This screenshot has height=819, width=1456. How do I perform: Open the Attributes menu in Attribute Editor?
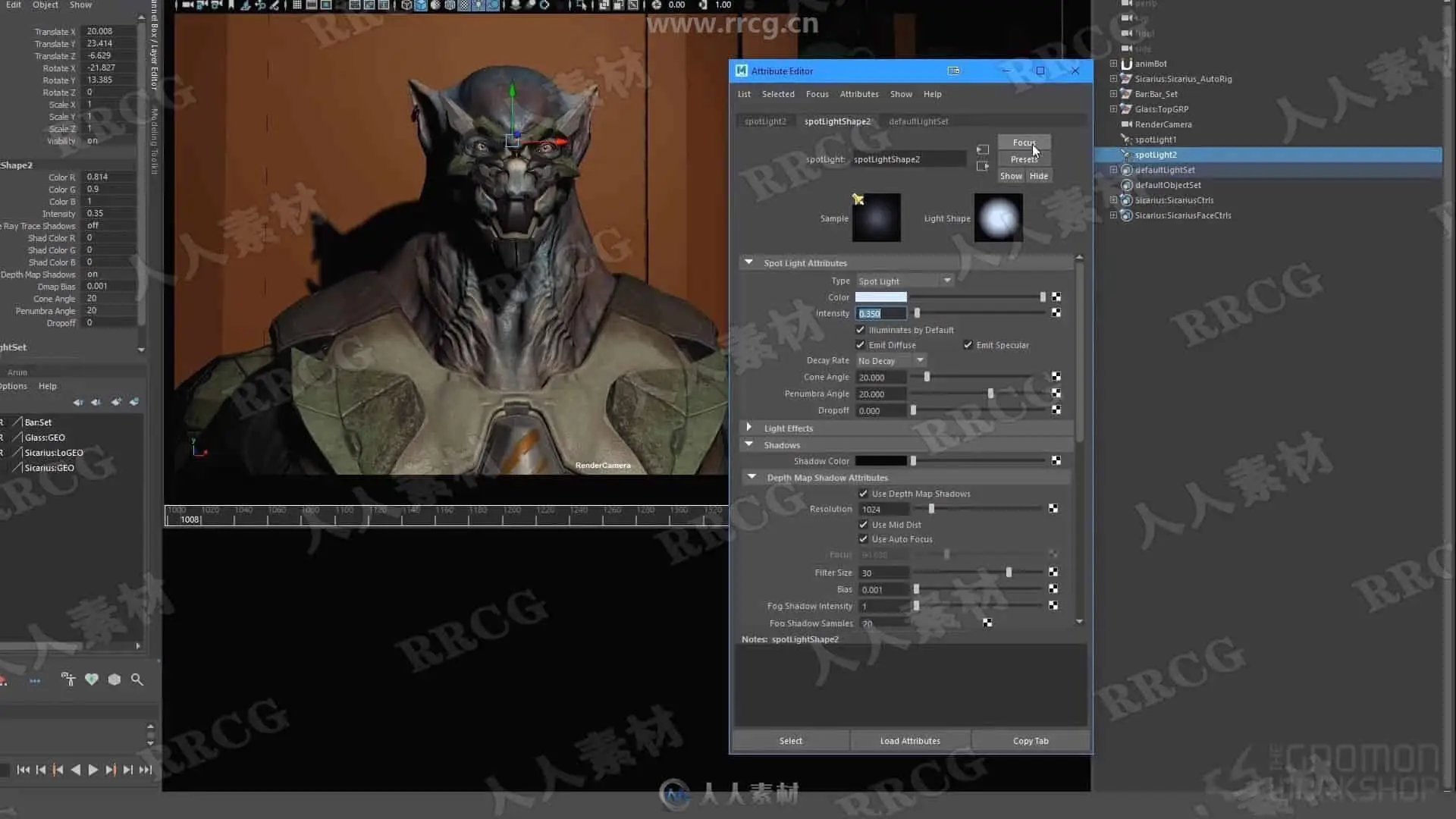point(859,94)
